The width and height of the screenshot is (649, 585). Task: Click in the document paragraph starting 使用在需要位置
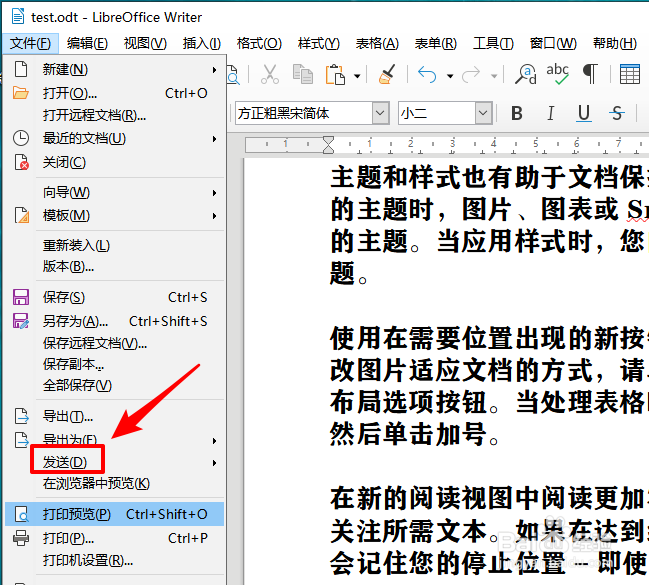(488, 387)
